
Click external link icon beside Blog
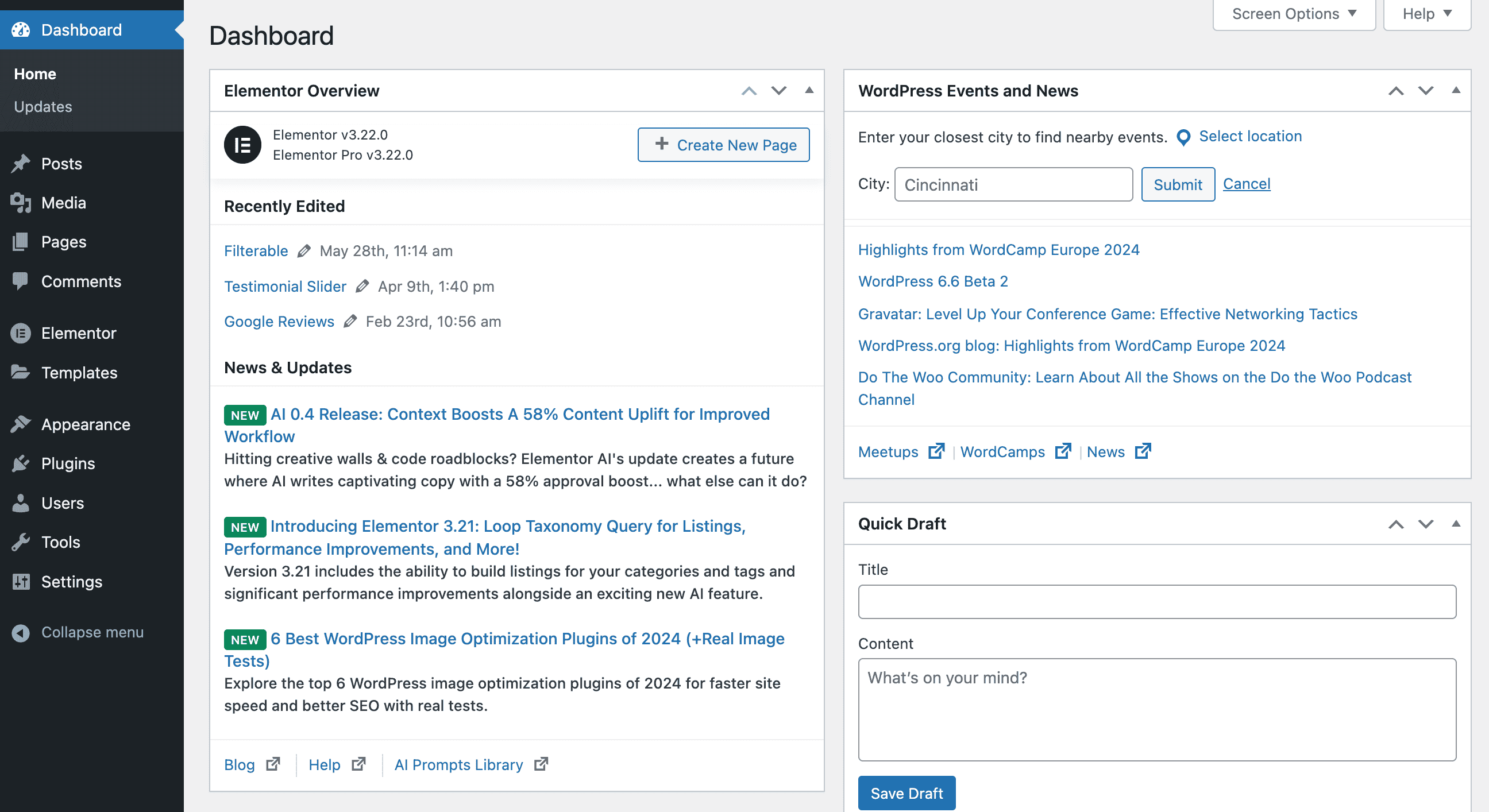pyautogui.click(x=273, y=764)
